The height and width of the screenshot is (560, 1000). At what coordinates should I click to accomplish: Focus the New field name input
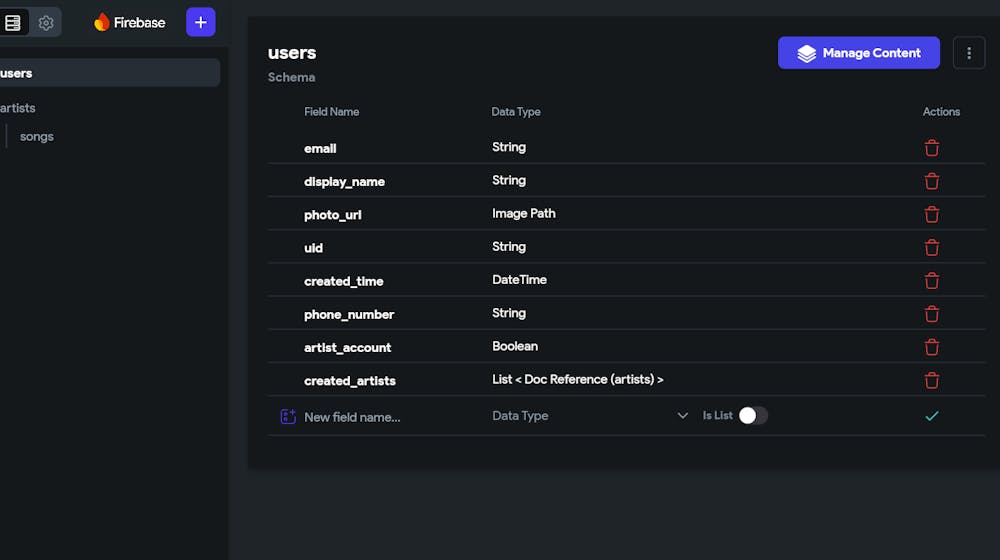click(x=380, y=417)
